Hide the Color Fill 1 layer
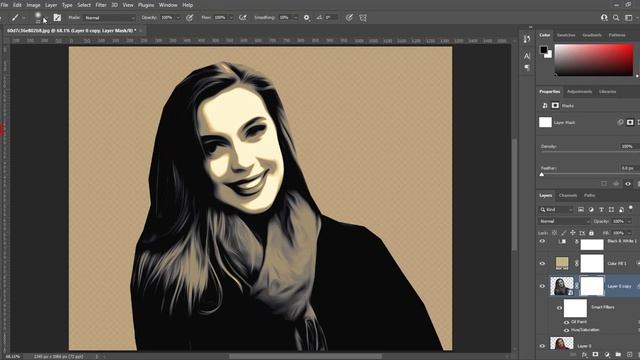Image resolution: width=640 pixels, height=360 pixels. (542, 263)
